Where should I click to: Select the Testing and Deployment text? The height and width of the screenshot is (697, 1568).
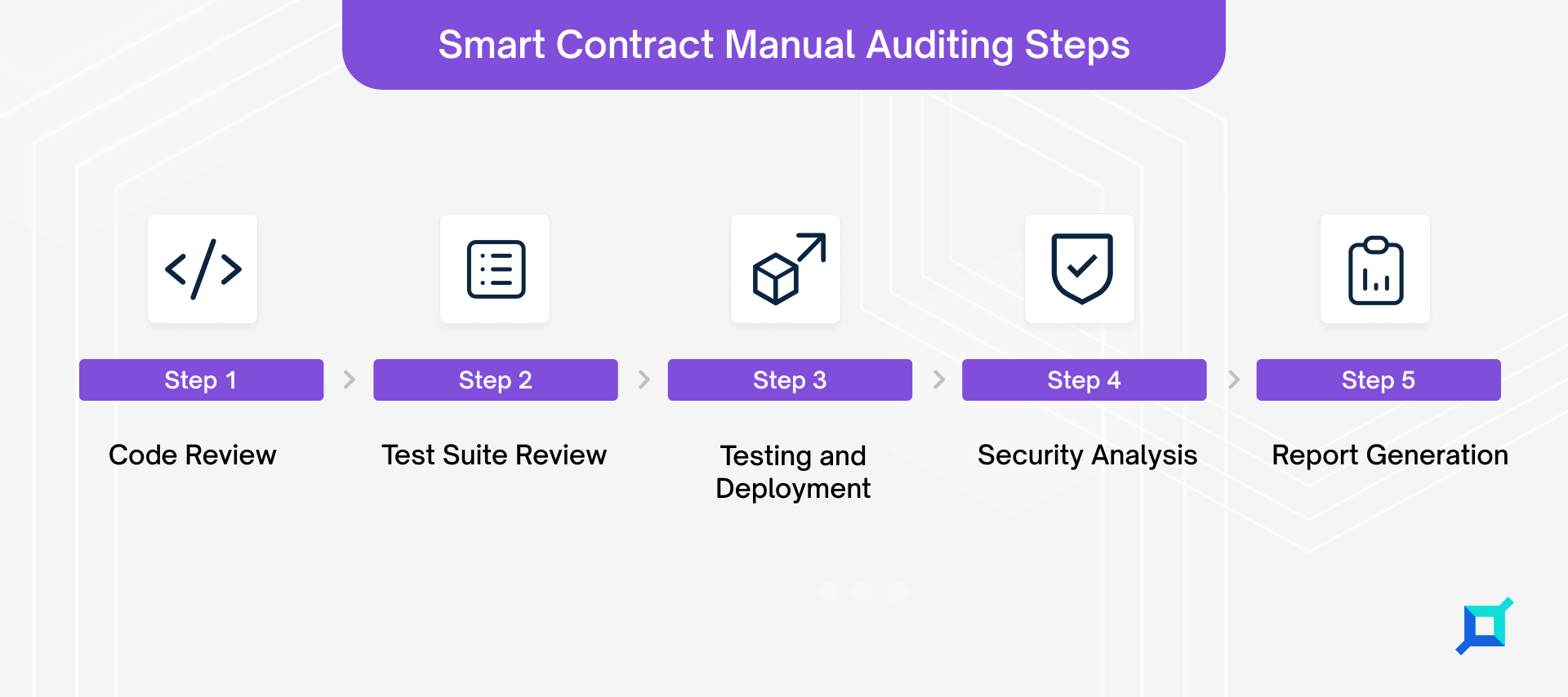coord(793,472)
